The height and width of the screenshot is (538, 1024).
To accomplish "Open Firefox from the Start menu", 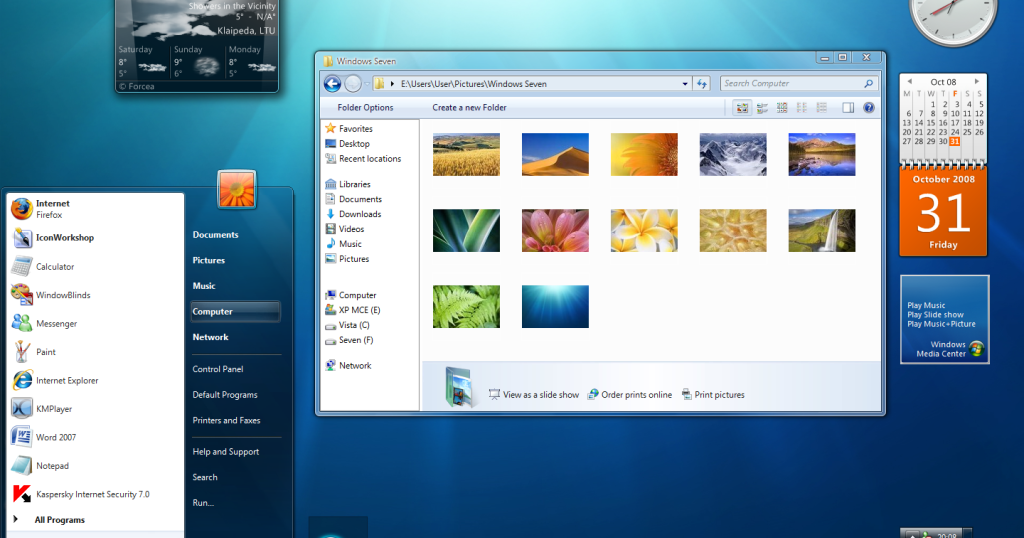I will pyautogui.click(x=95, y=209).
